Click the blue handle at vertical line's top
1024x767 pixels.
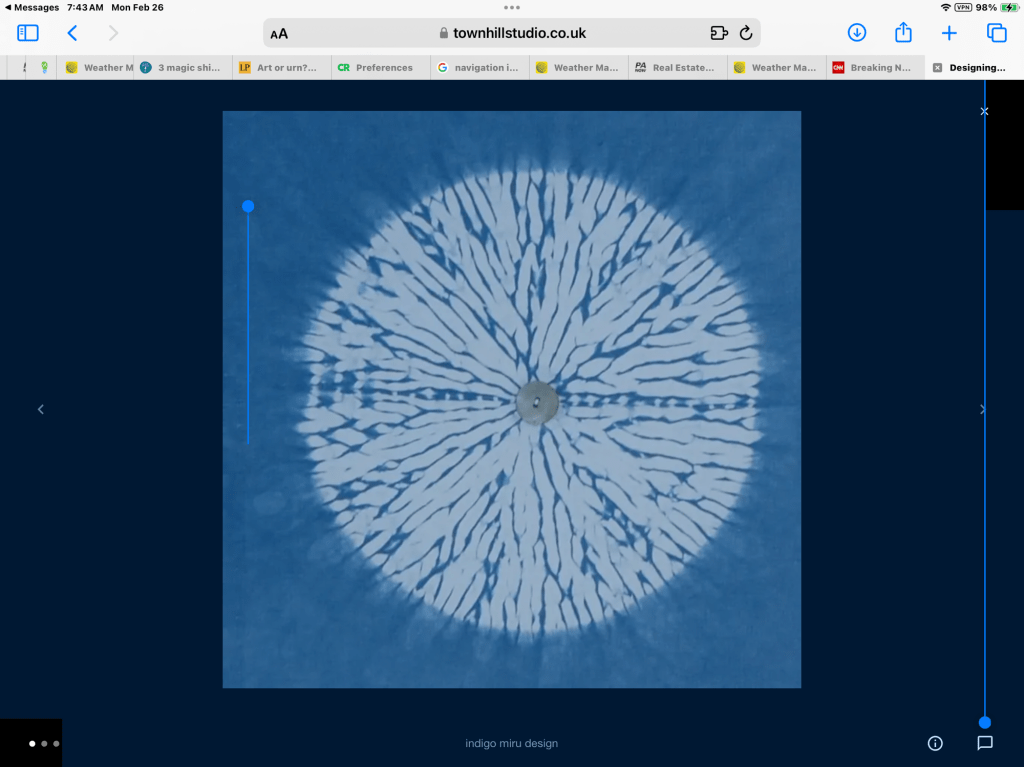coord(248,206)
